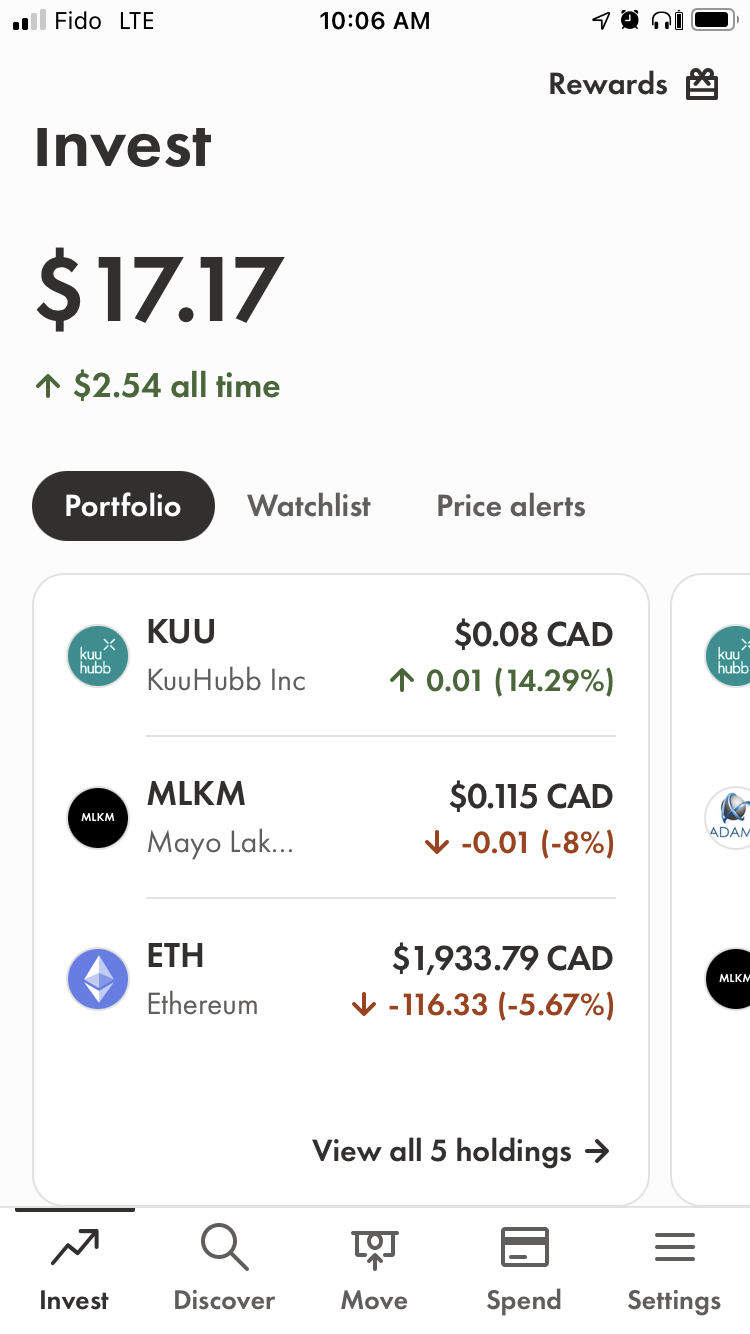Tap the Move transfer icon
This screenshot has width=750, height=1334.
374,1248
